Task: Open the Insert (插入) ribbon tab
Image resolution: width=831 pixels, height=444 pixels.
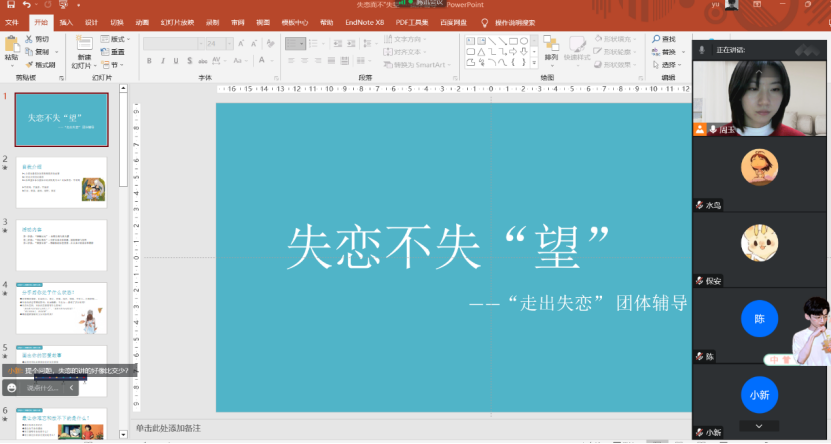Action: click(66, 22)
